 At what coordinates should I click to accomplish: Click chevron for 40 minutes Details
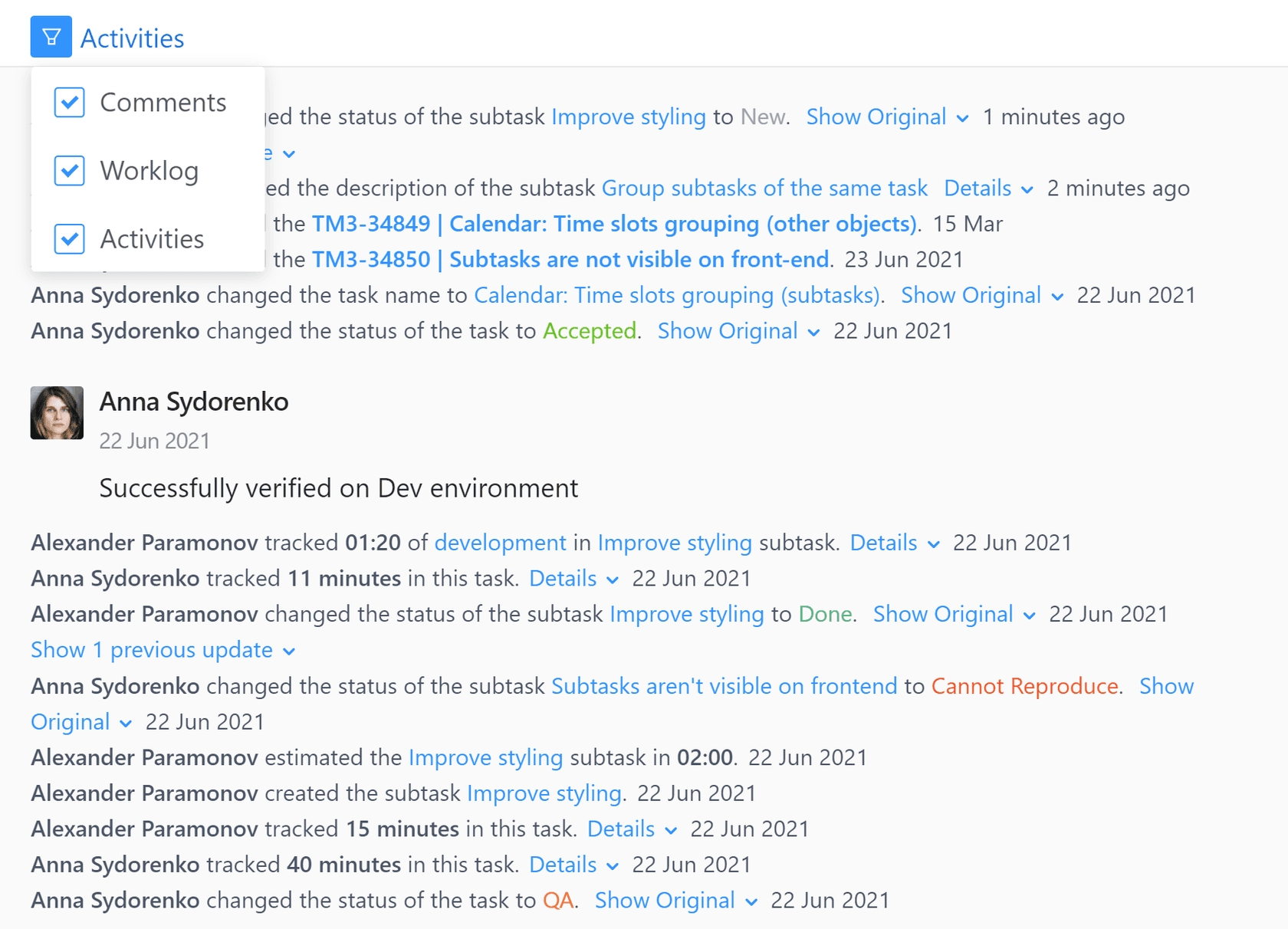pyautogui.click(x=613, y=866)
